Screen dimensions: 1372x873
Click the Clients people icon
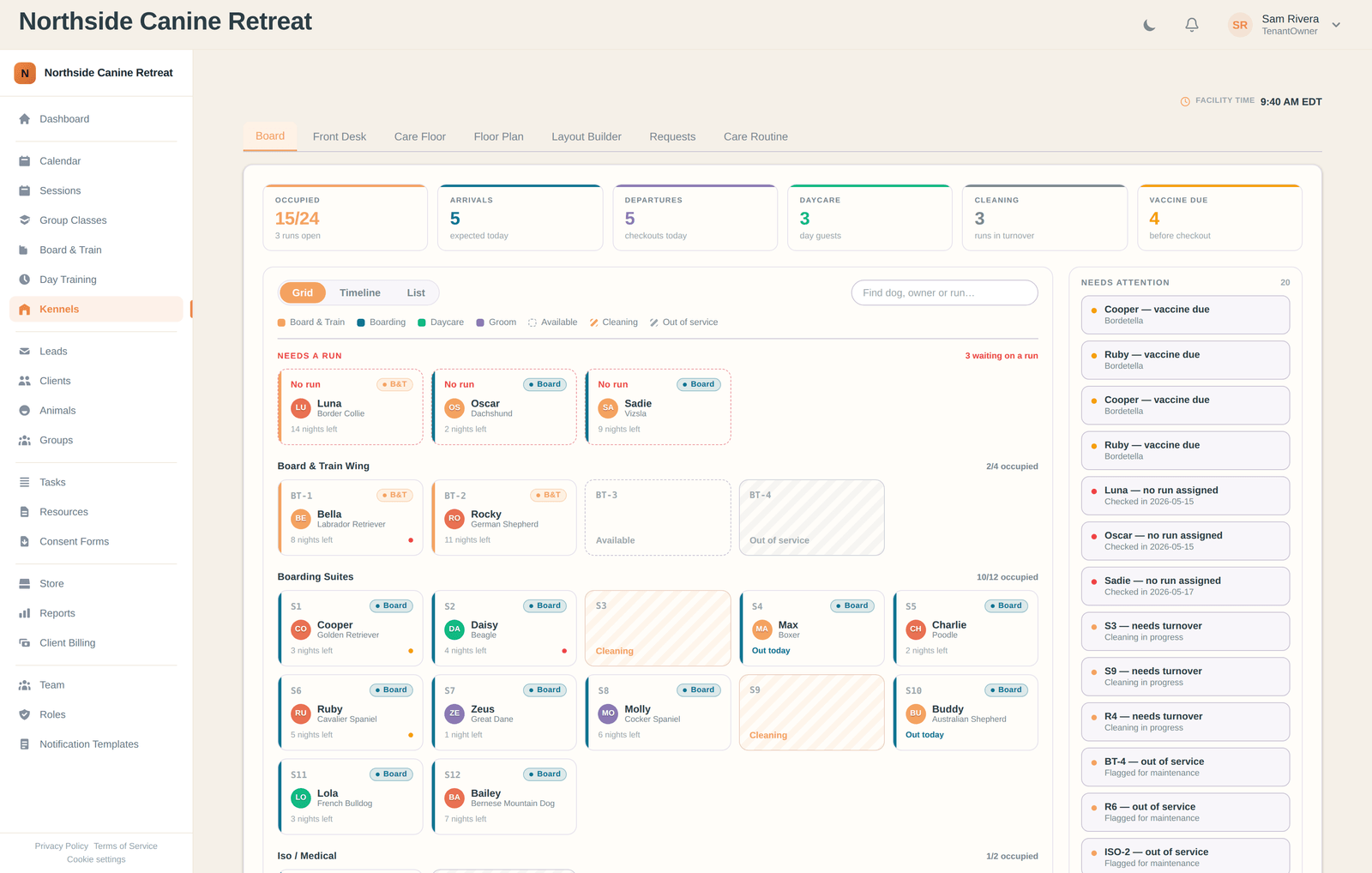tap(24, 381)
